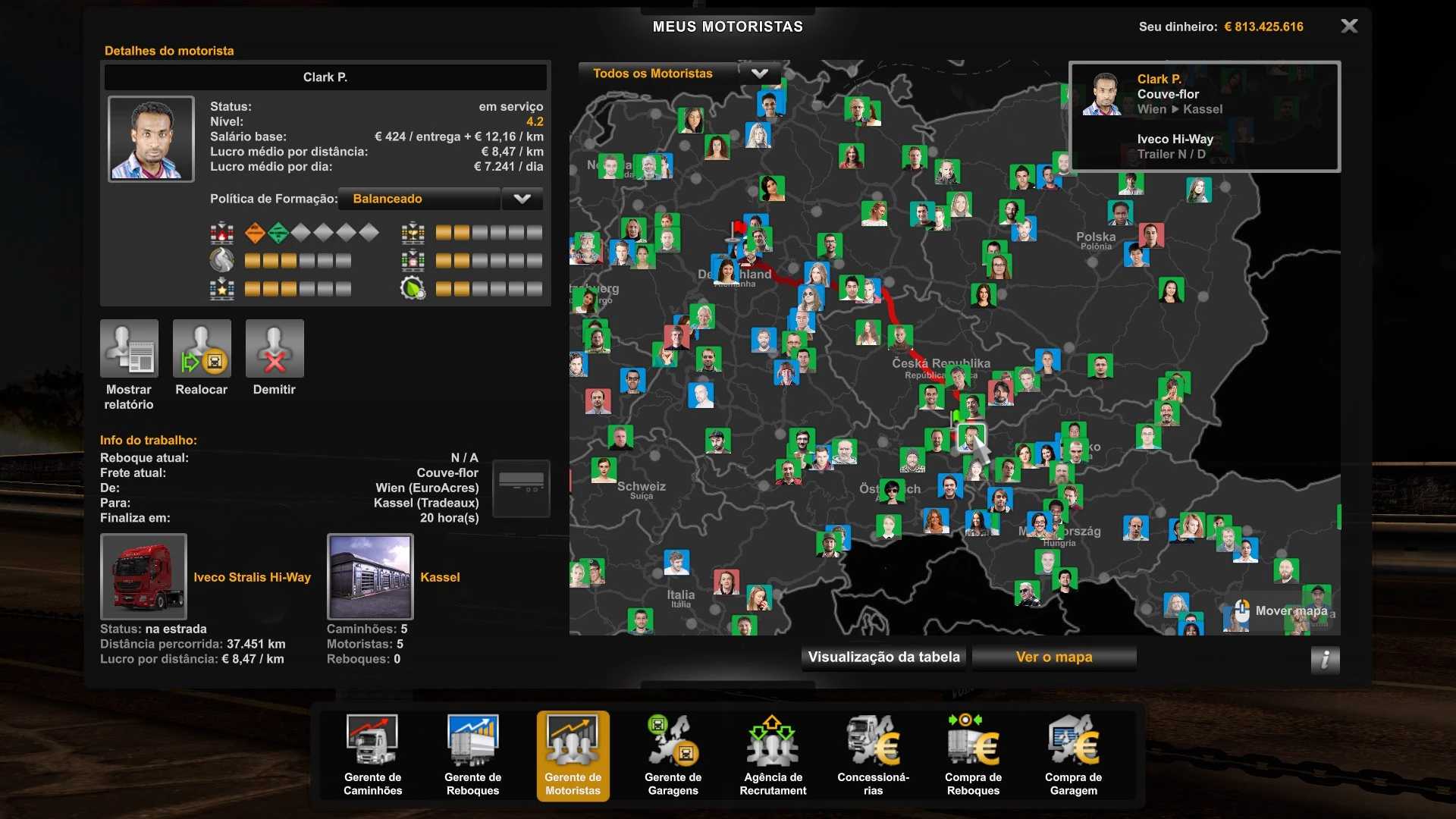Click Mostrar relatório icon

click(129, 349)
